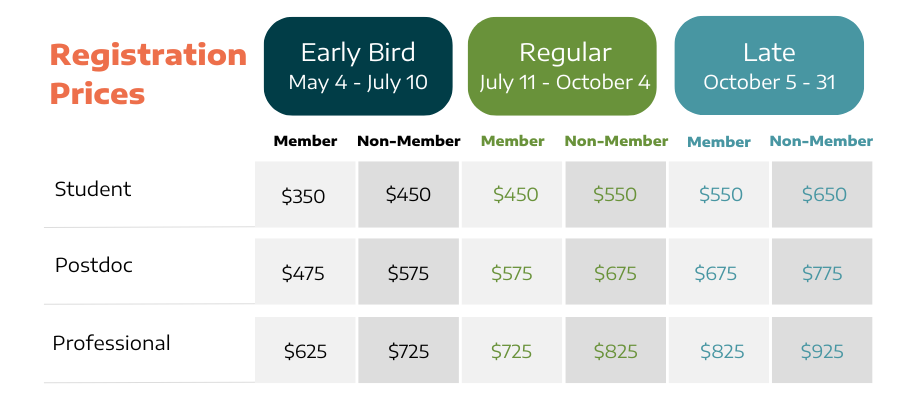
Task: Click the Regular Member column heading
Action: click(x=512, y=141)
